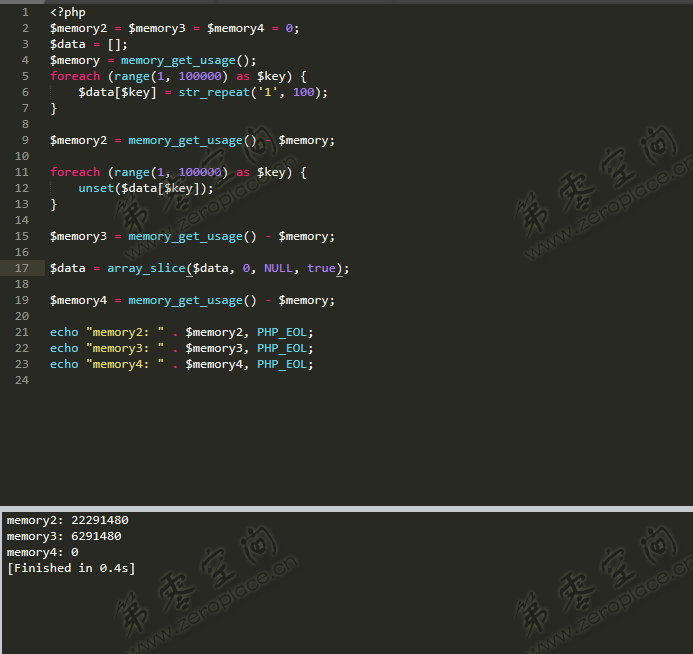Click the "[Finished in 0.4s]" build message
This screenshot has height=654, width=693.
tap(70, 568)
